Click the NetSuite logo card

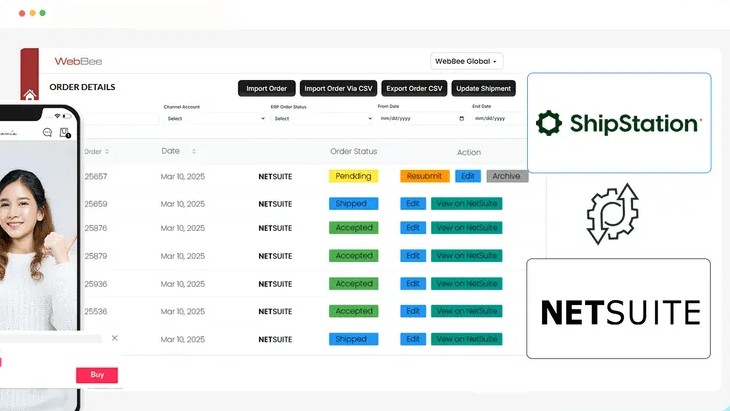(x=619, y=309)
